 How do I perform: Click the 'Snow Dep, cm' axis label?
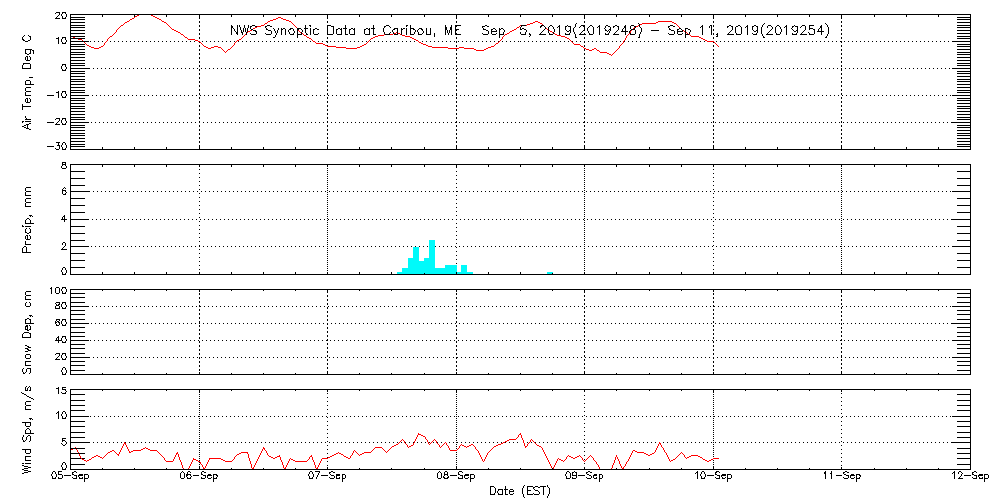coord(27,332)
